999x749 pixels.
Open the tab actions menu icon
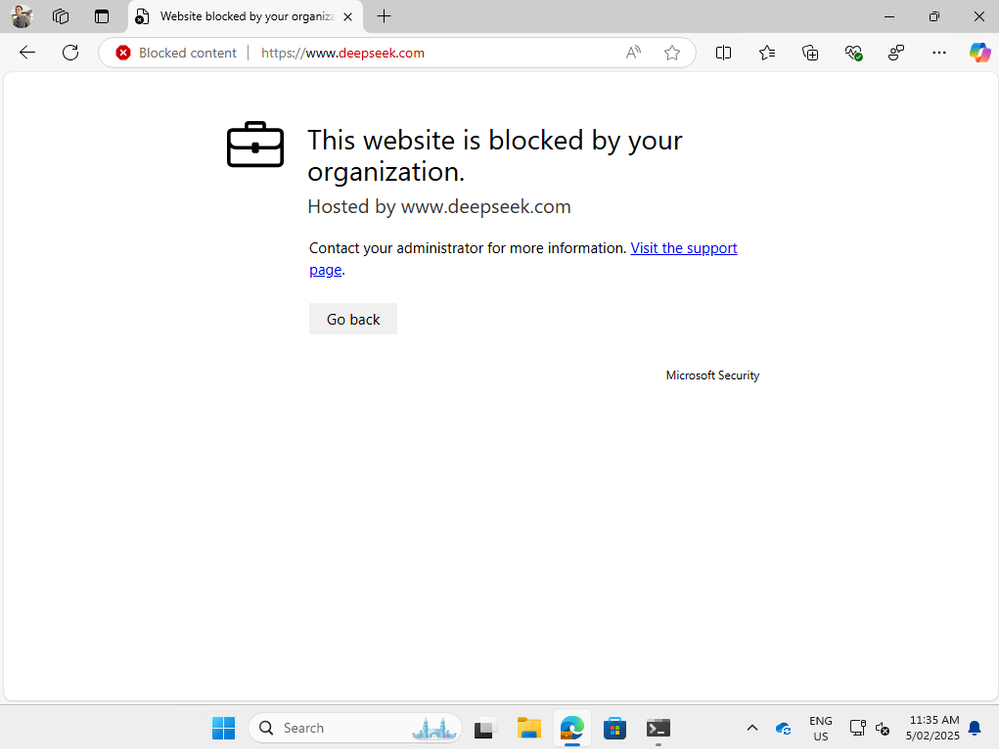coord(102,17)
